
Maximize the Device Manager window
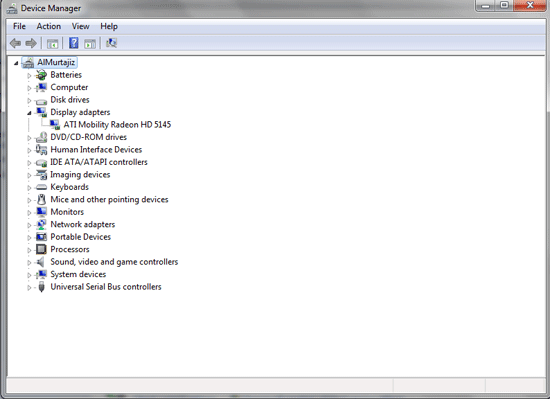click(504, 5)
